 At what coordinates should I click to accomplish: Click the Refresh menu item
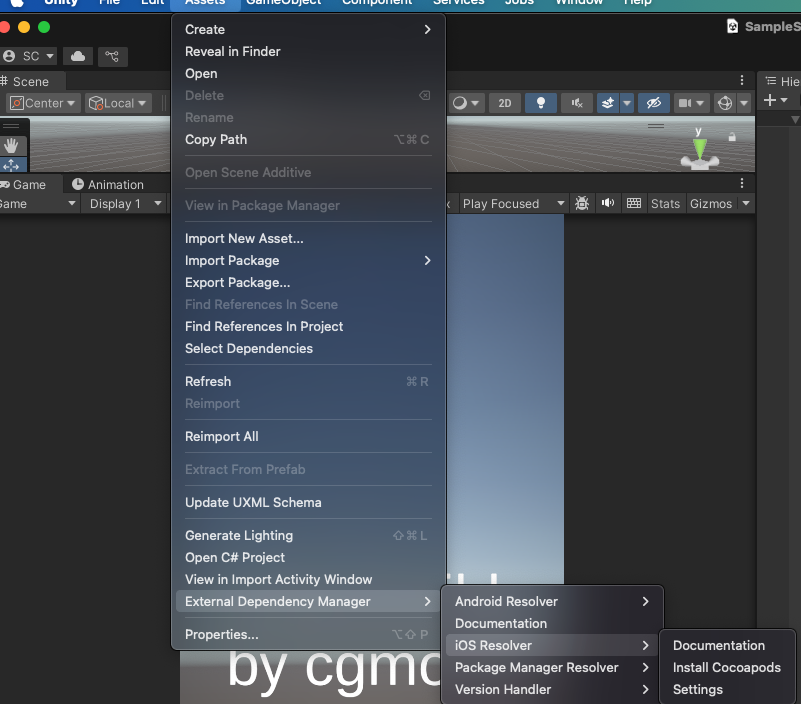[x=308, y=382]
